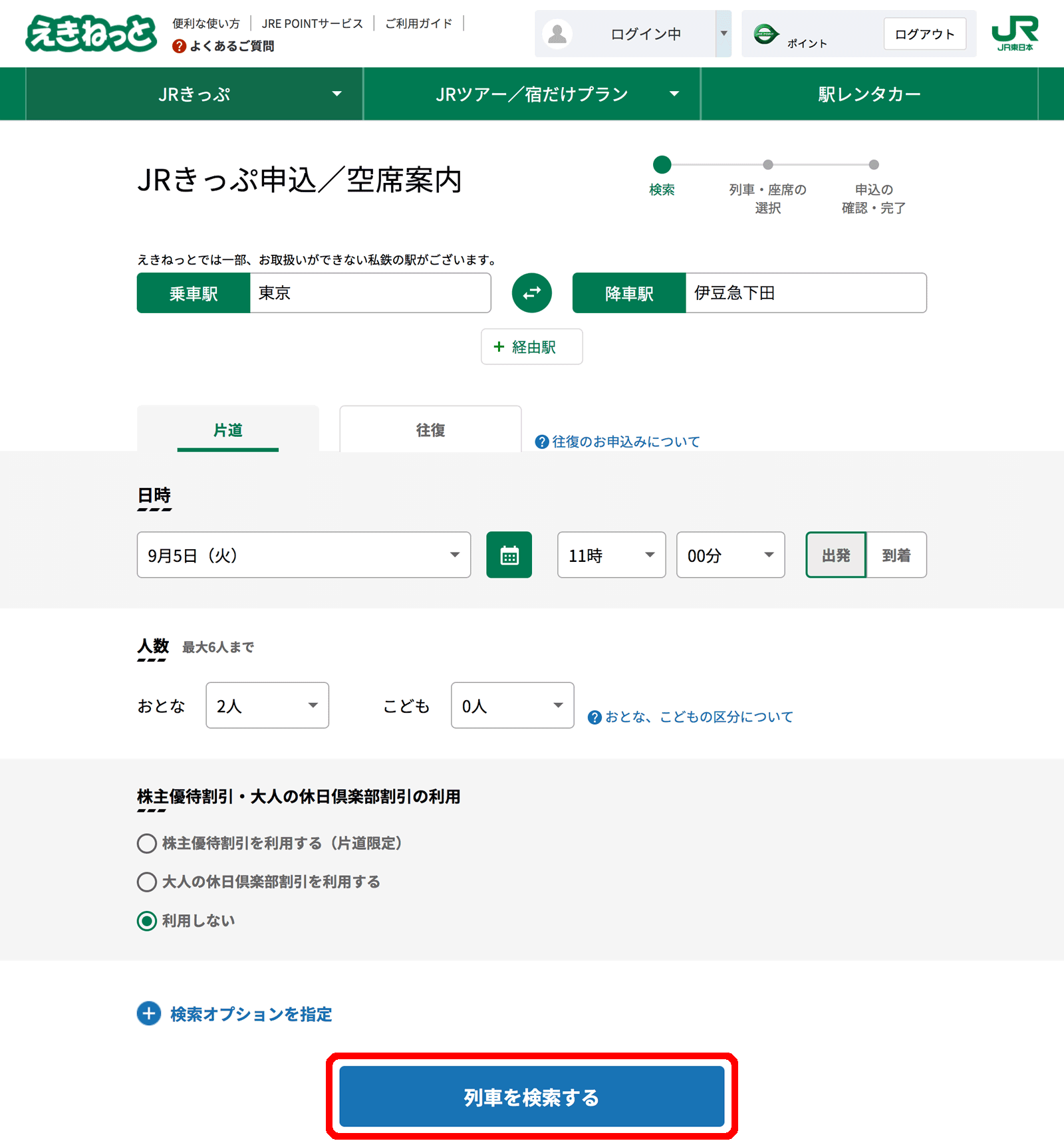Switch to the 片道 tab
Viewport: 1064px width, 1143px height.
pos(228,430)
